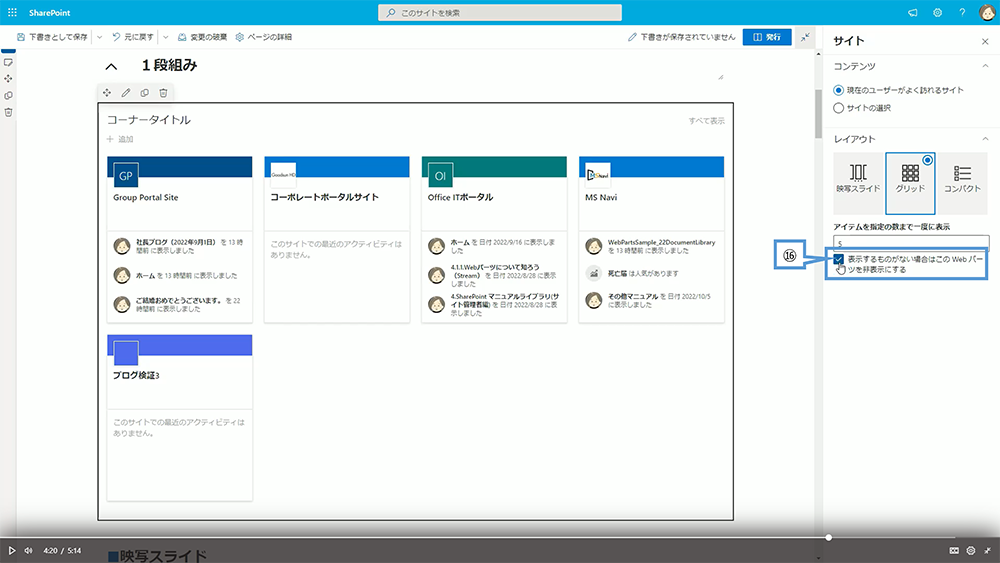Click すべて表示 see all link
This screenshot has width=1000, height=563.
click(x=706, y=121)
